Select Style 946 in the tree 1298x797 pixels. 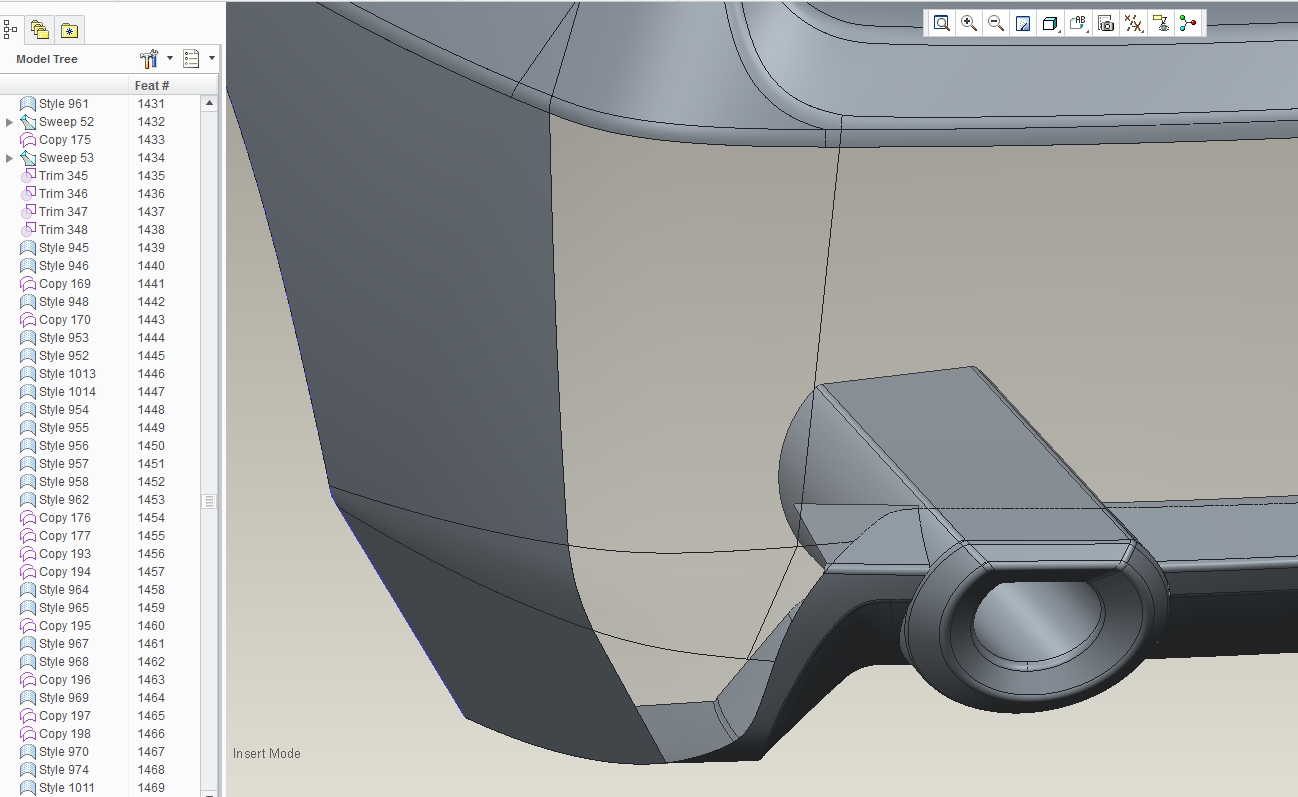(64, 266)
